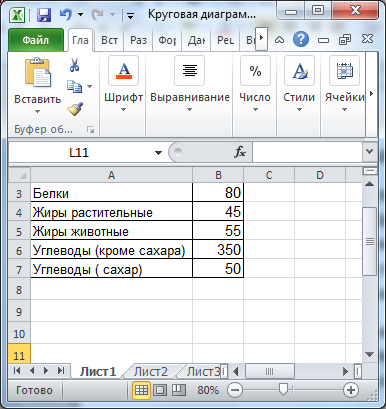The image size is (386, 409).
Task: Switch to the Главная ribbon tab
Action: [x=80, y=40]
